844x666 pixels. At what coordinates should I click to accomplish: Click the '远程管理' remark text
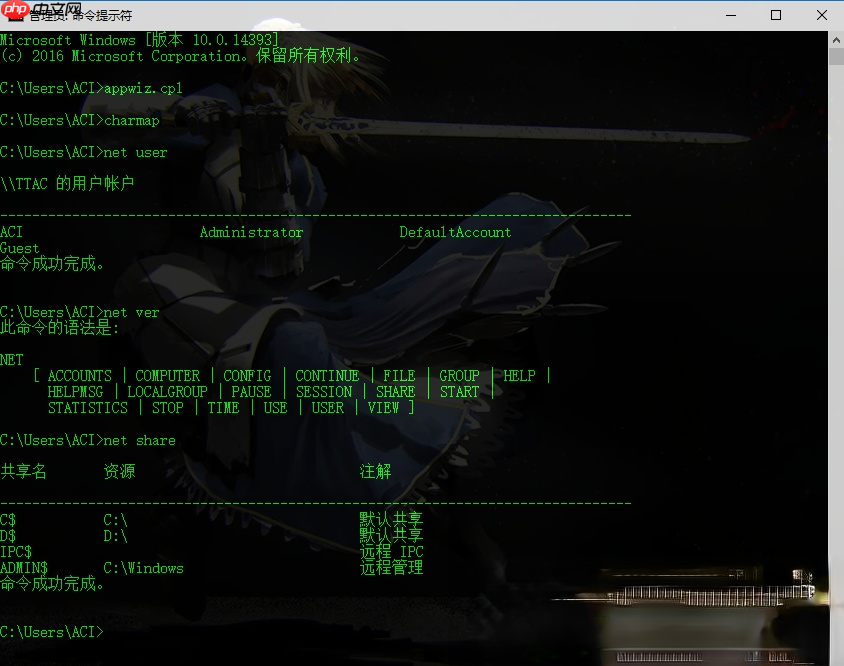pos(391,567)
